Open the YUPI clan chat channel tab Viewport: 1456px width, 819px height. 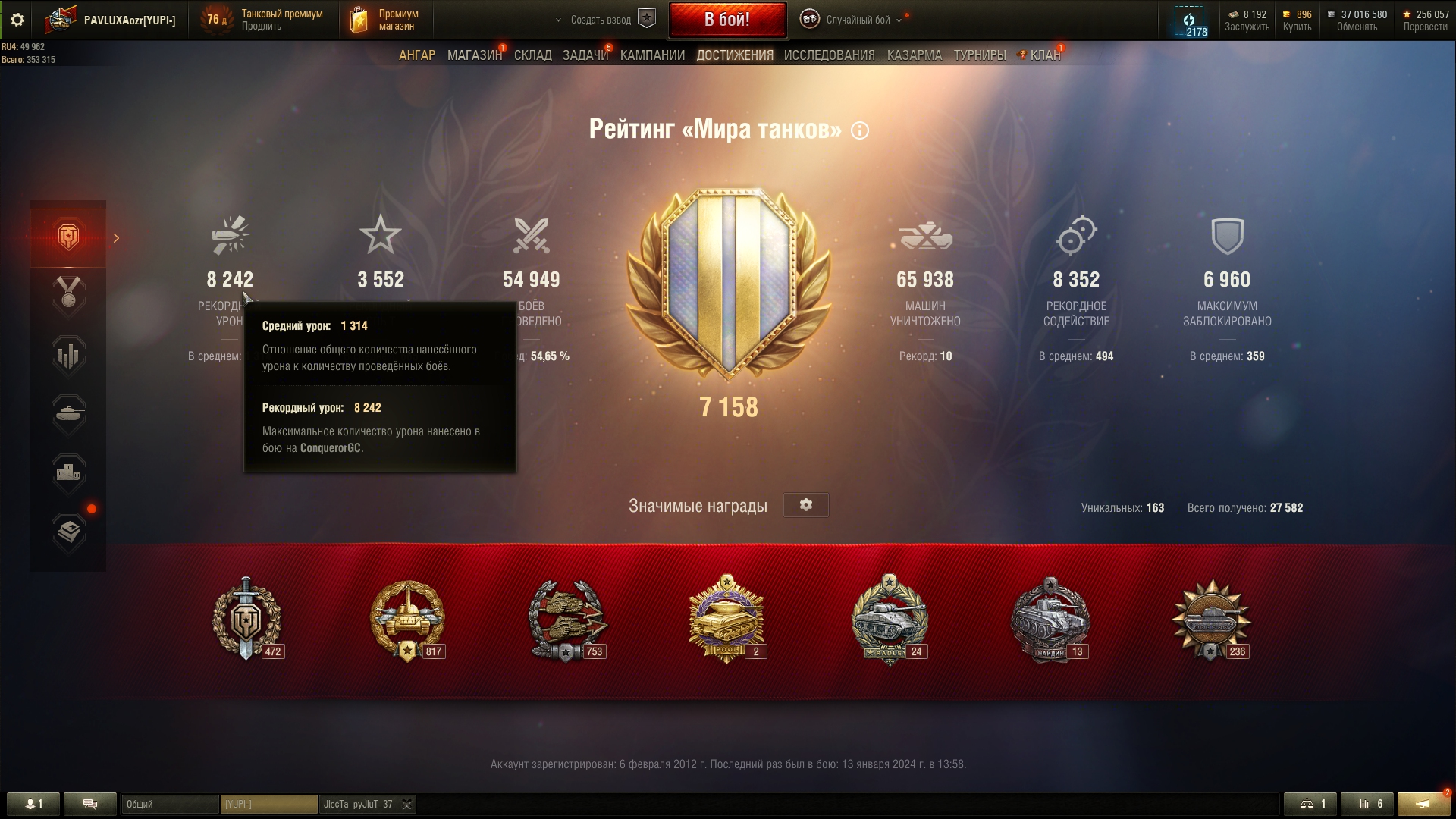click(269, 805)
